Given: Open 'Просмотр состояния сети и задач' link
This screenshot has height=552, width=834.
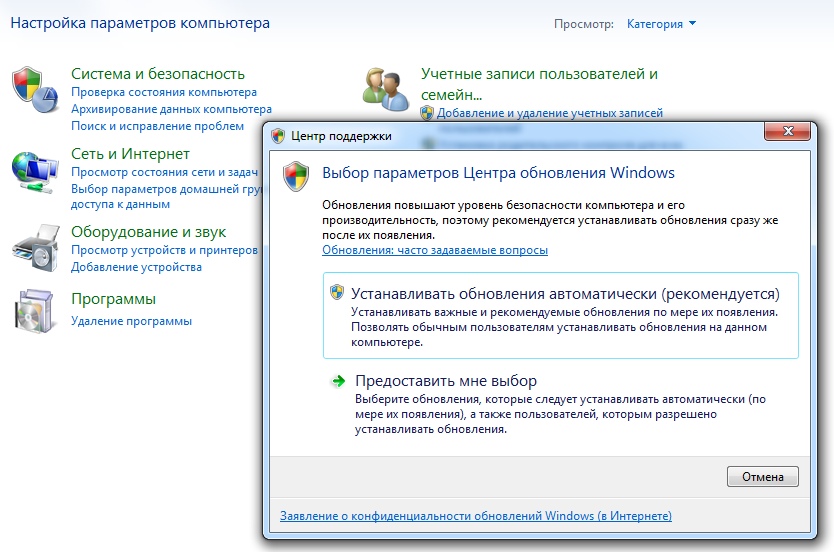Looking at the screenshot, I should coord(164,172).
